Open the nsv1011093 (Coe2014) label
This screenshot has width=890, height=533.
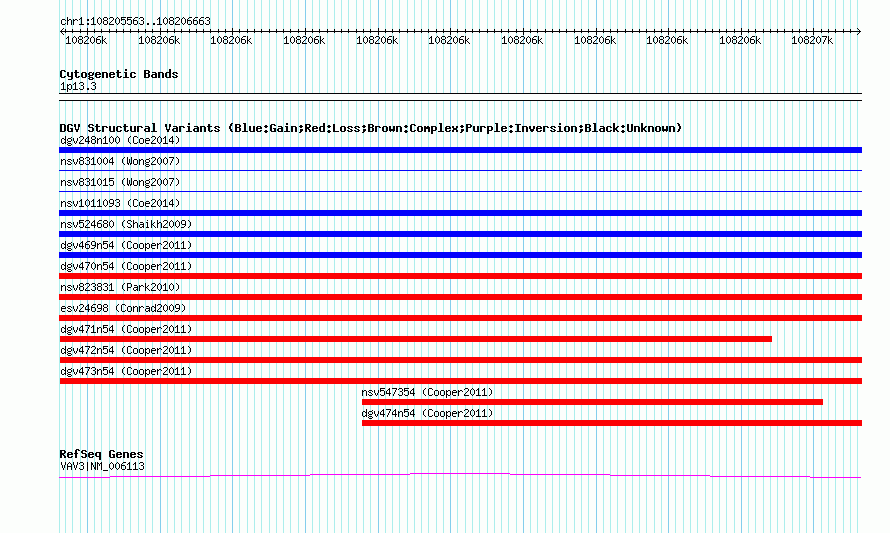[x=120, y=203]
